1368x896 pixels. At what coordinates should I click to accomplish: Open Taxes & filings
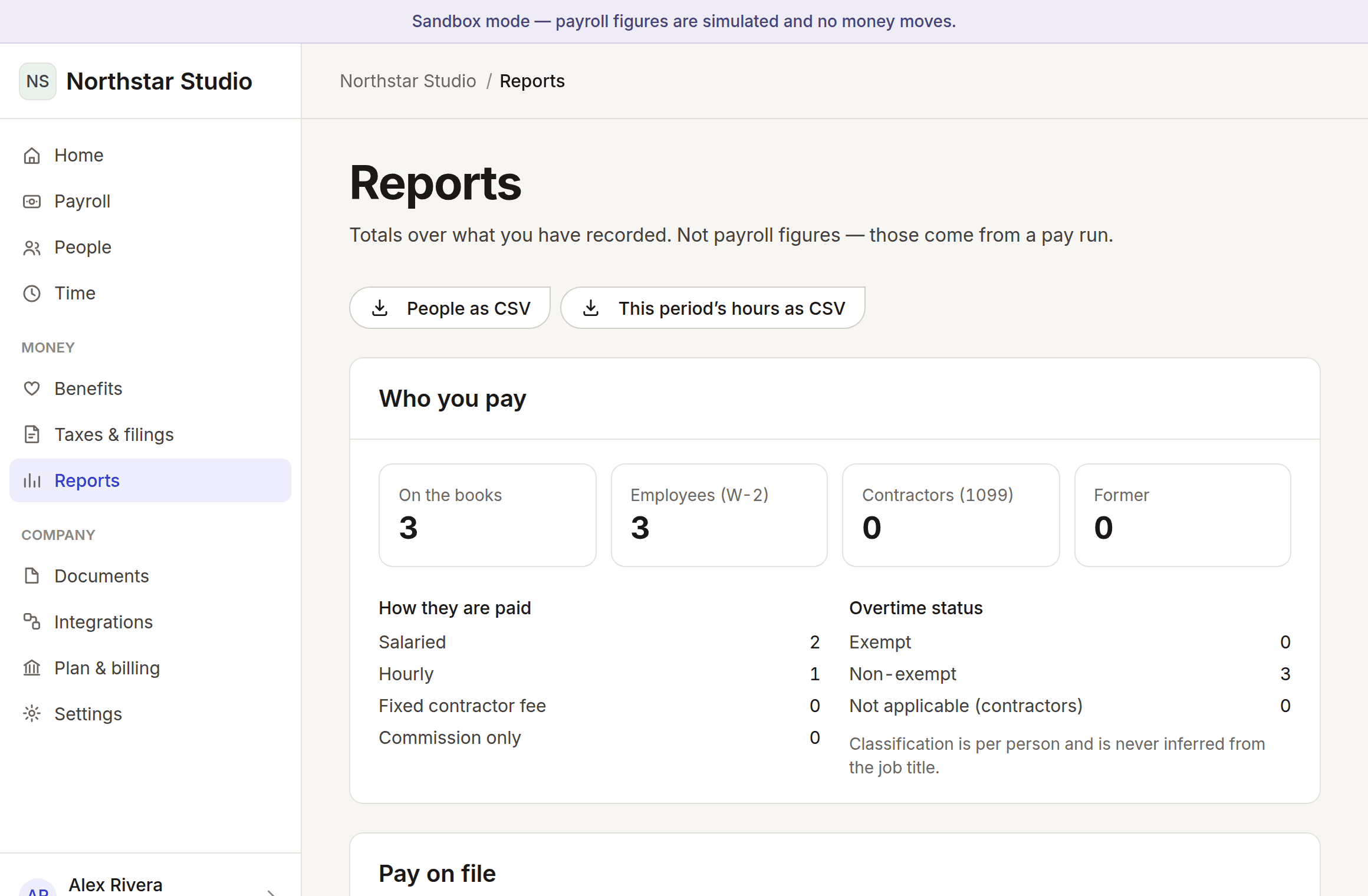point(150,435)
